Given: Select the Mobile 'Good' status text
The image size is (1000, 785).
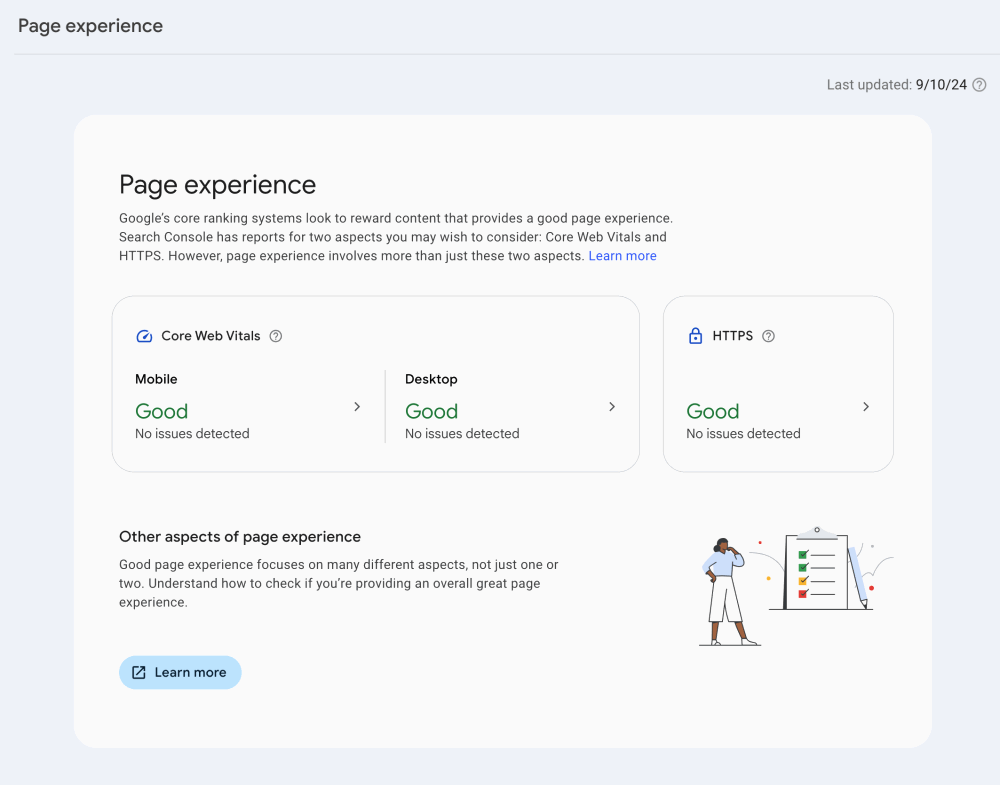Looking at the screenshot, I should click(x=161, y=411).
